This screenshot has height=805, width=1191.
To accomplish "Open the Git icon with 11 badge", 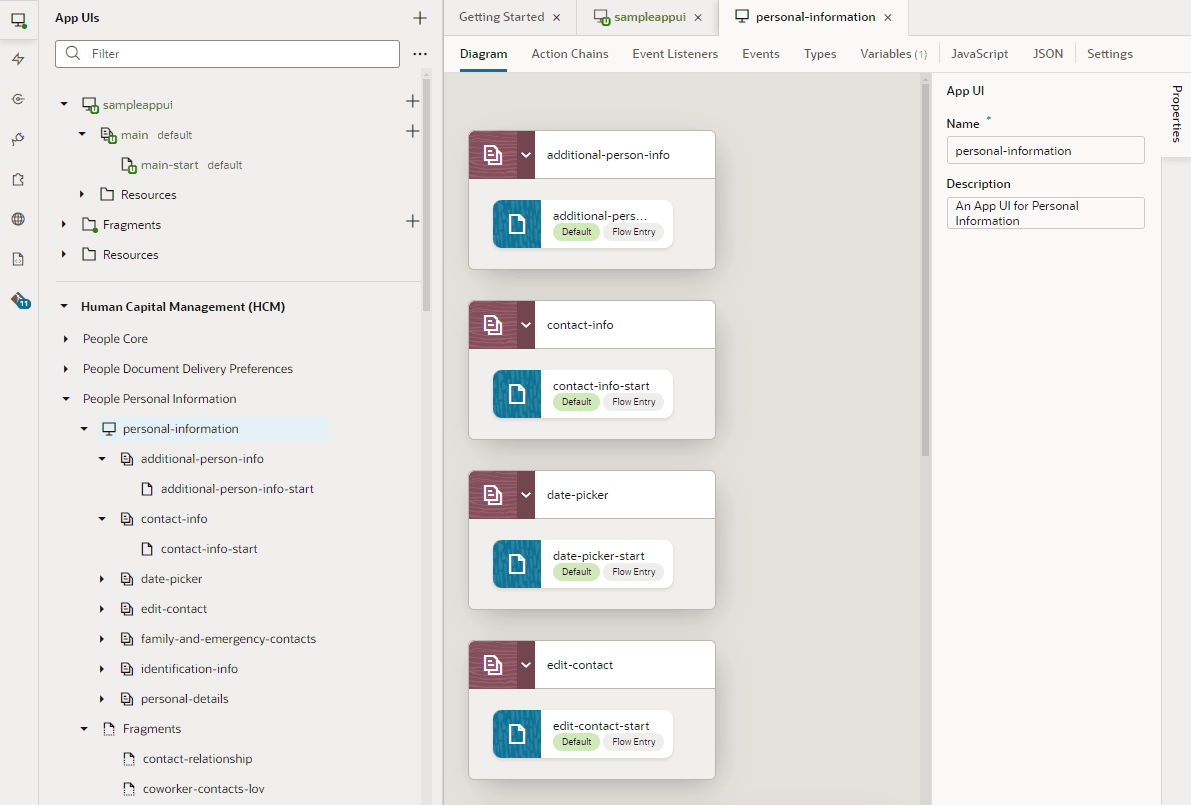I will tap(21, 300).
